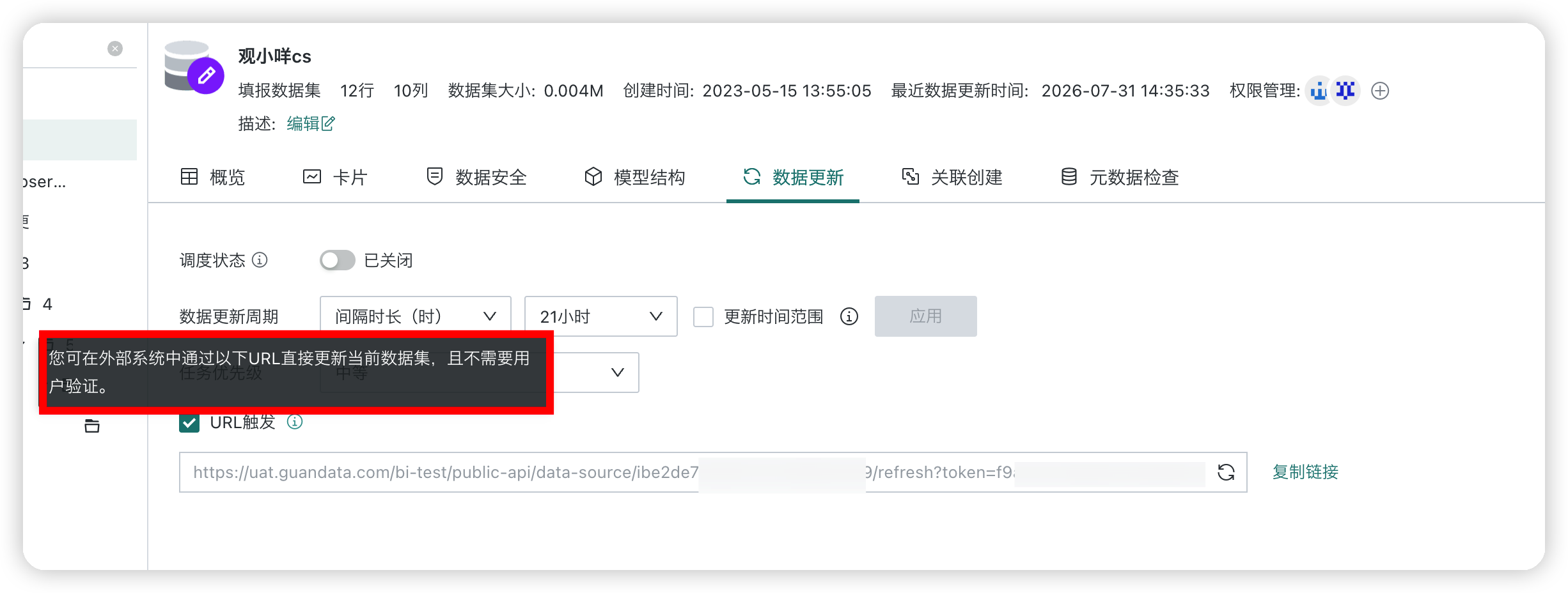
Task: Switch to the 概览 tab
Action: (213, 177)
